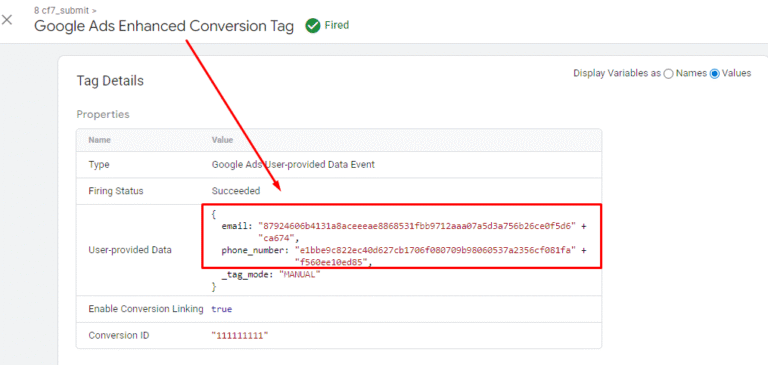Image resolution: width=768 pixels, height=365 pixels.
Task: Click the 'Fired' status text
Action: coord(337,25)
